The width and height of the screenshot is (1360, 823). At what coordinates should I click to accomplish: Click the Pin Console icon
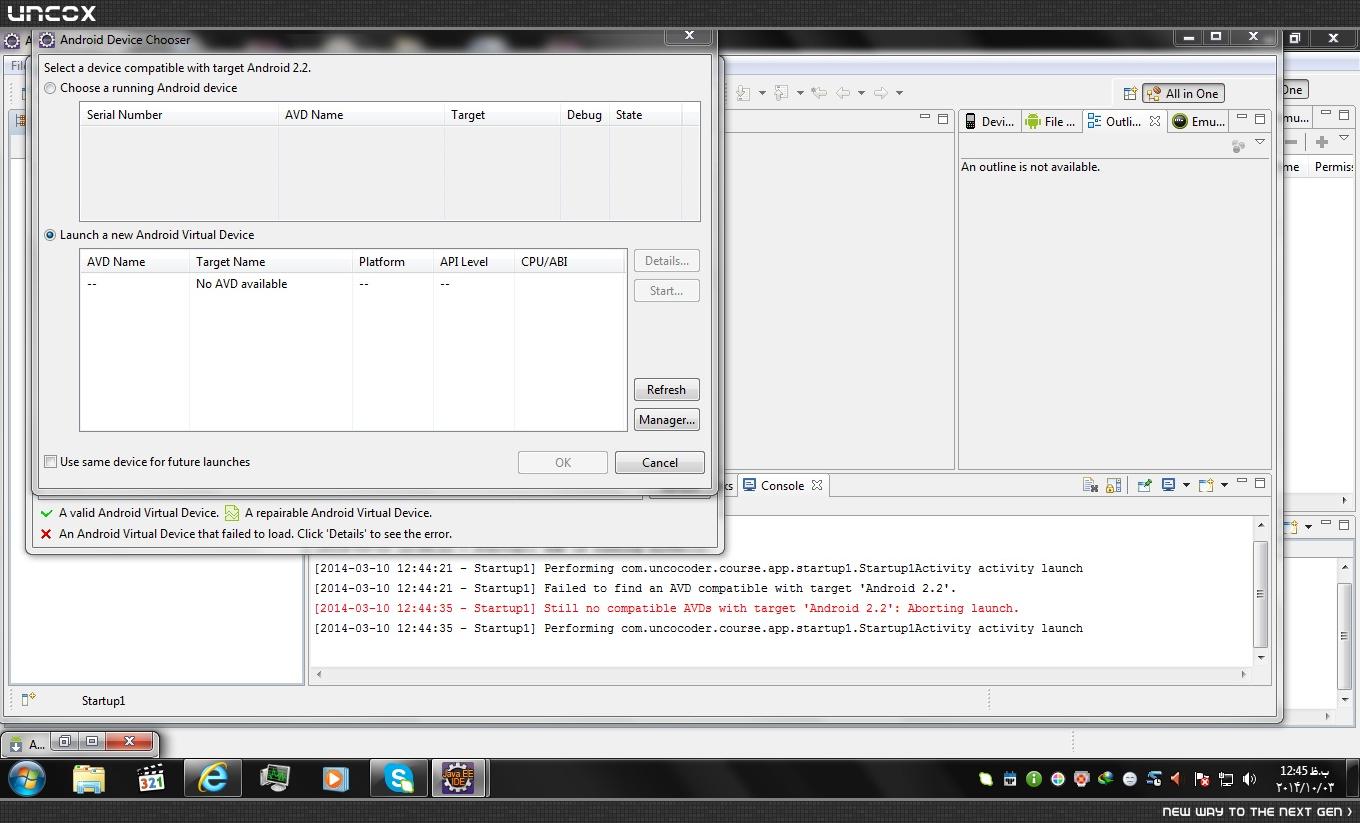pyautogui.click(x=1144, y=485)
